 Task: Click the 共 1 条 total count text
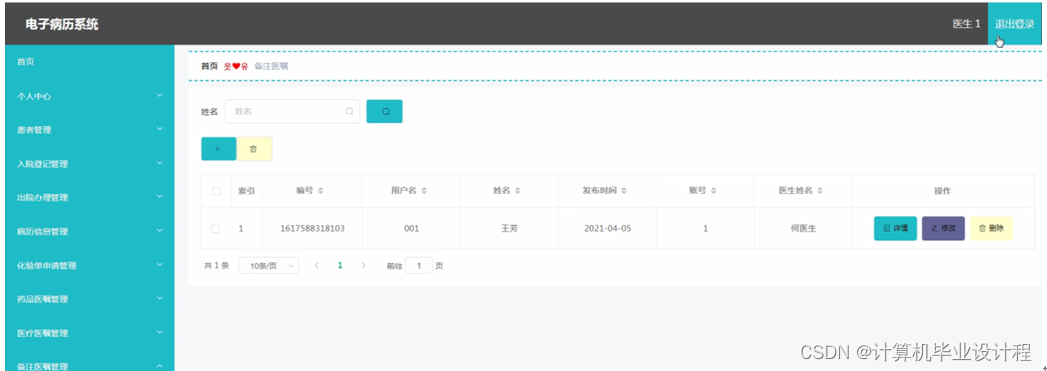[x=216, y=266]
